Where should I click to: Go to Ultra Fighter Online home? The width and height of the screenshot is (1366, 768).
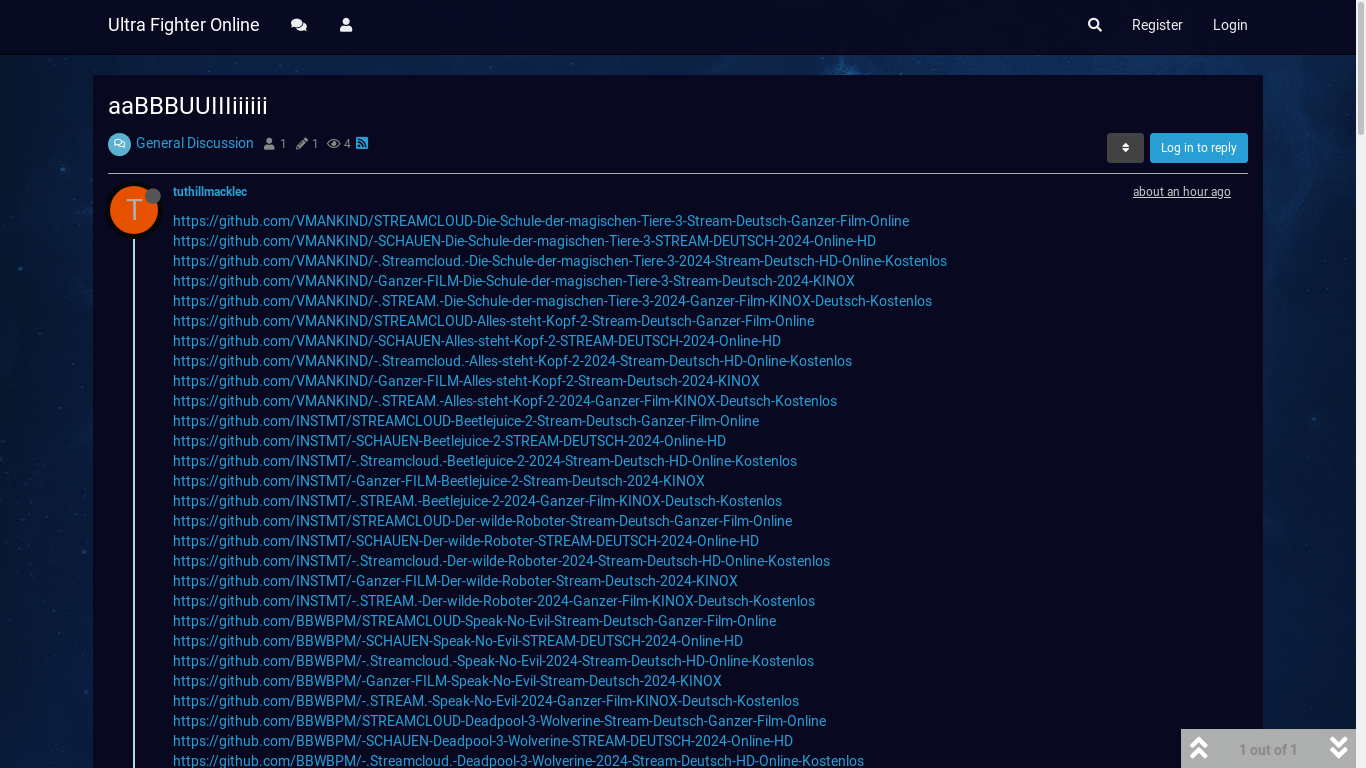[184, 25]
